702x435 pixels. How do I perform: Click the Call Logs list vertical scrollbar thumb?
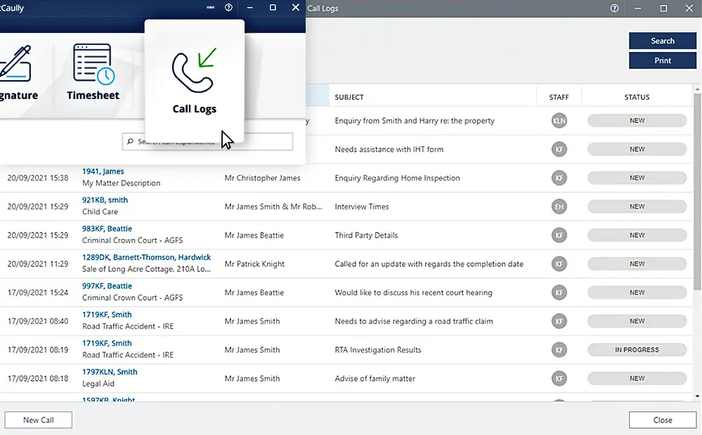(x=697, y=192)
